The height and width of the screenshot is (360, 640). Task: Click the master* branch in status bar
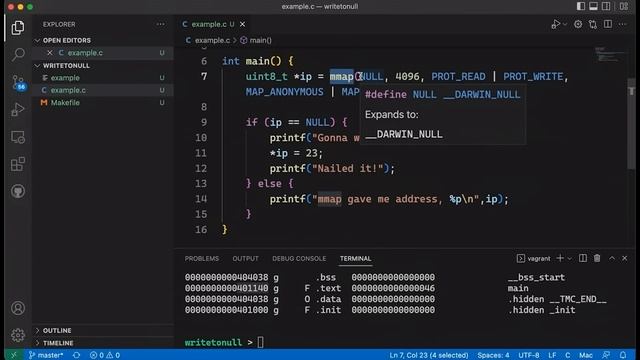point(46,355)
